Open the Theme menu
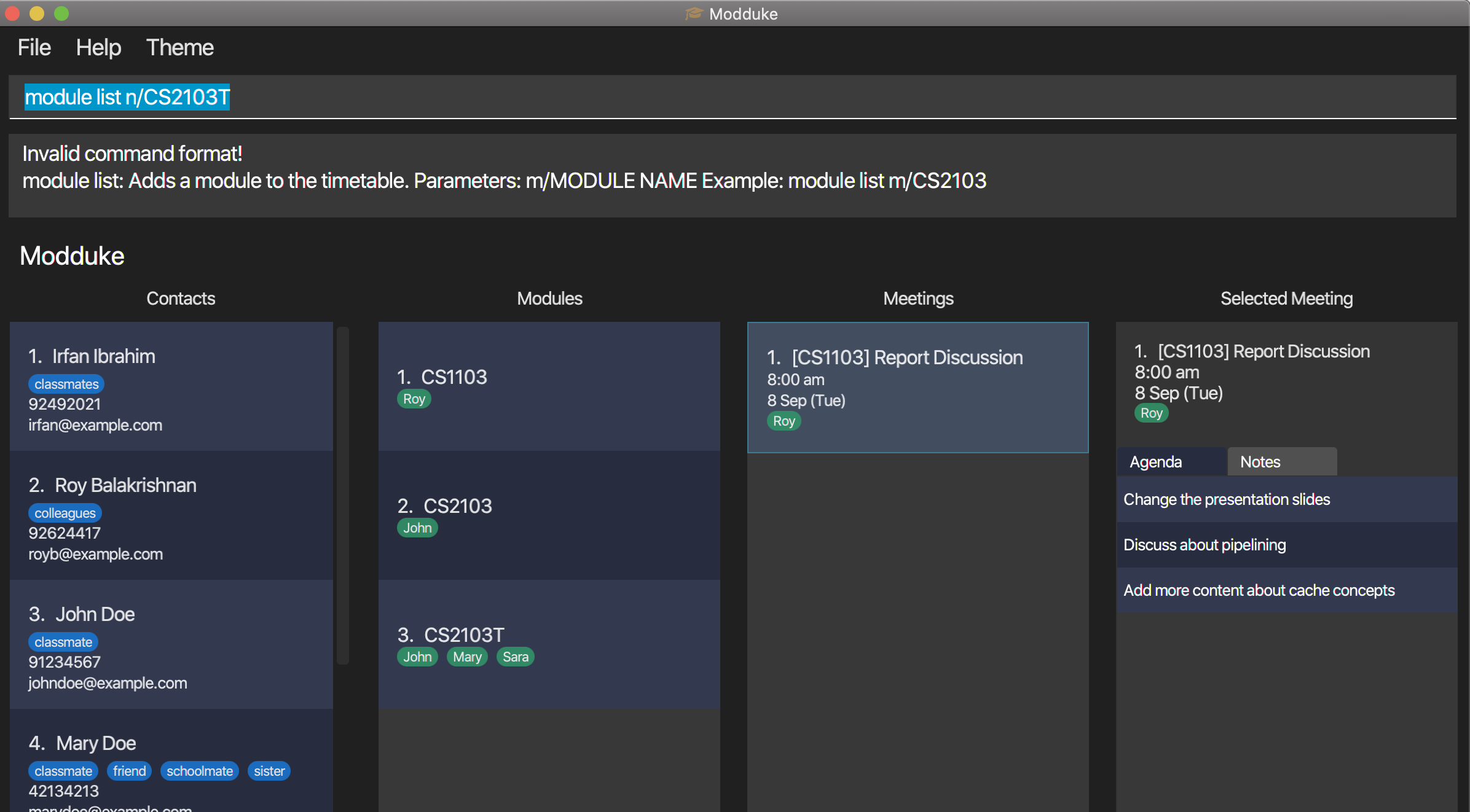Viewport: 1470px width, 812px height. click(179, 48)
